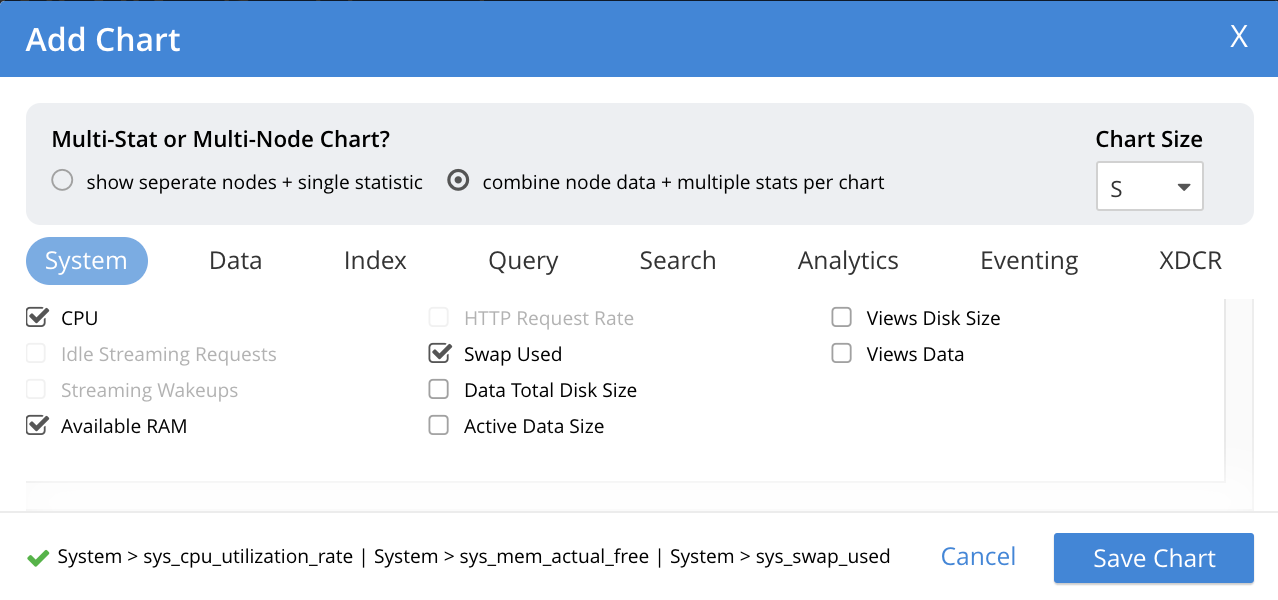Open the Chart Size dropdown
The width and height of the screenshot is (1278, 600).
pyautogui.click(x=1149, y=187)
